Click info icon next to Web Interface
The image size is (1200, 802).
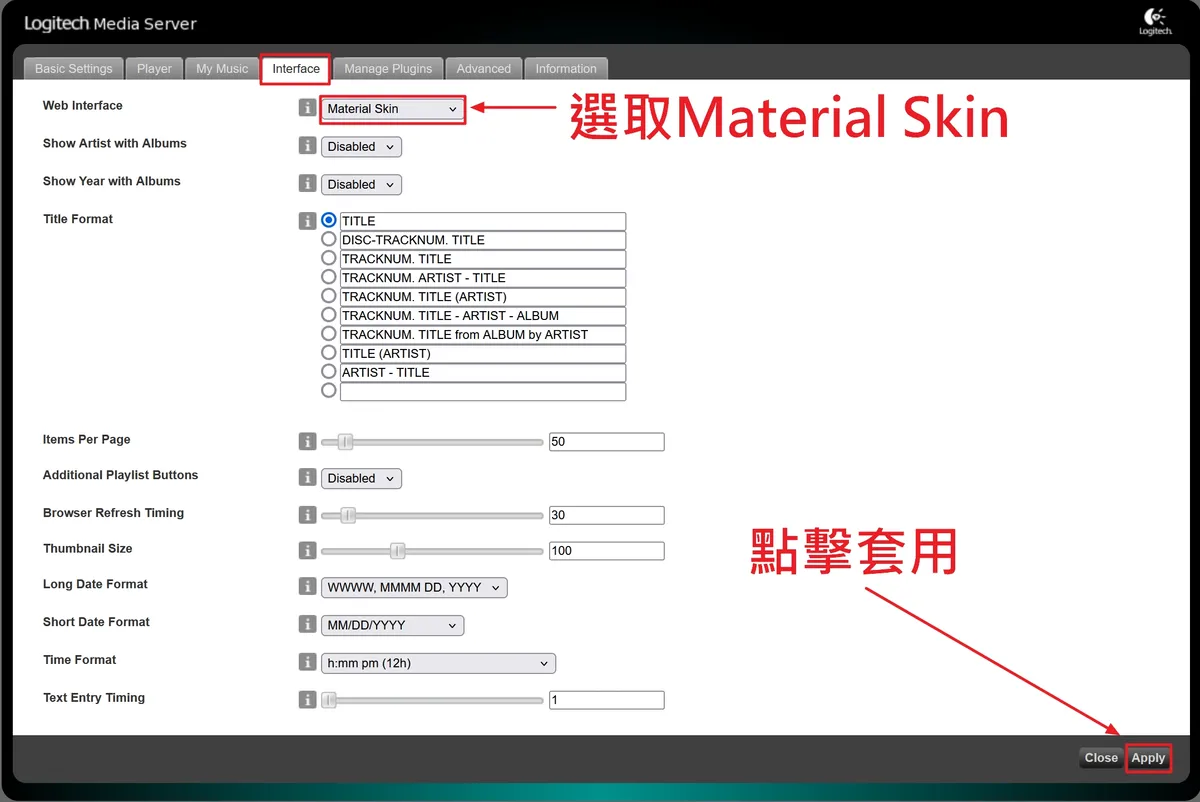[307, 108]
